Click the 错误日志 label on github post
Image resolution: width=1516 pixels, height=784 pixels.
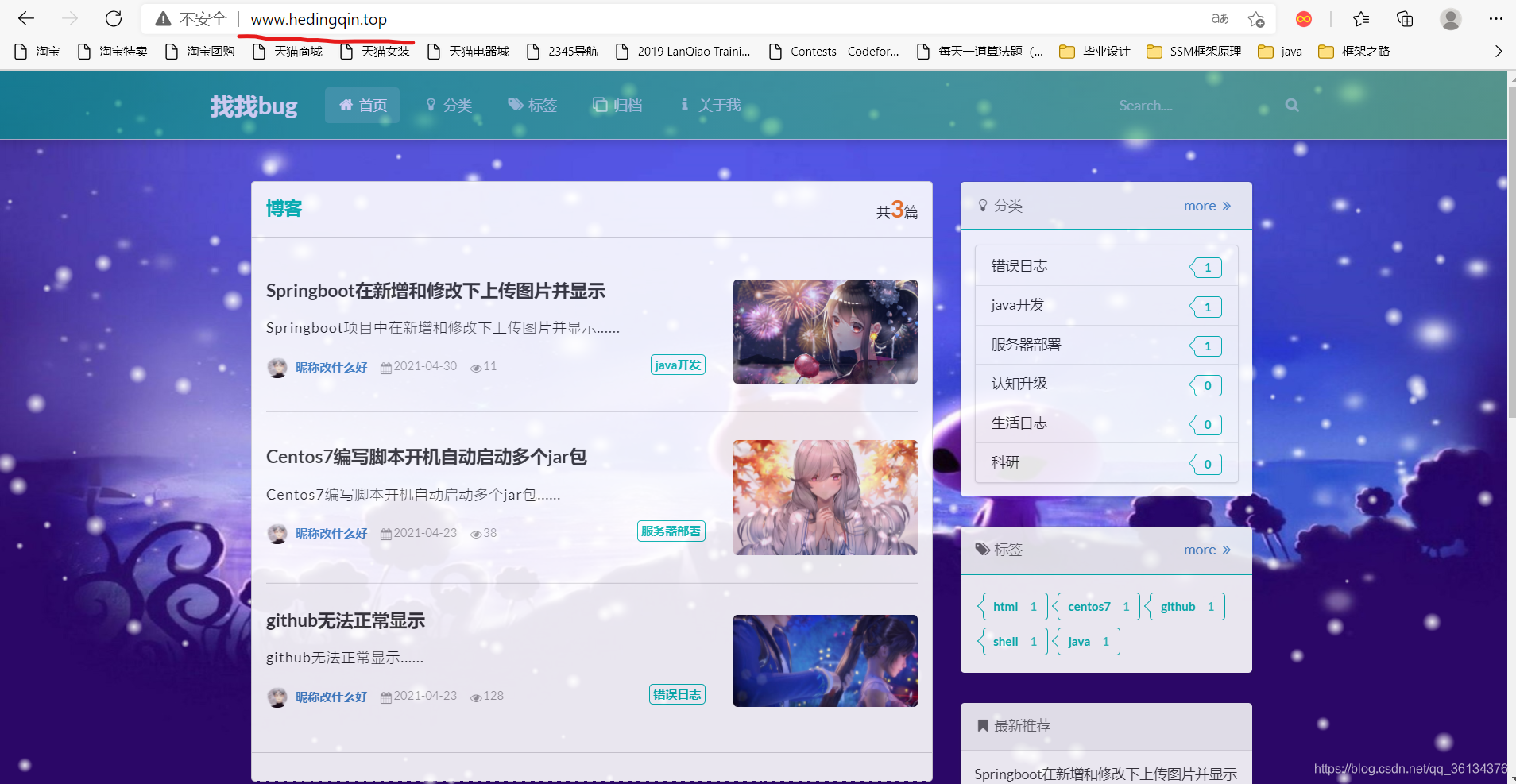[677, 694]
